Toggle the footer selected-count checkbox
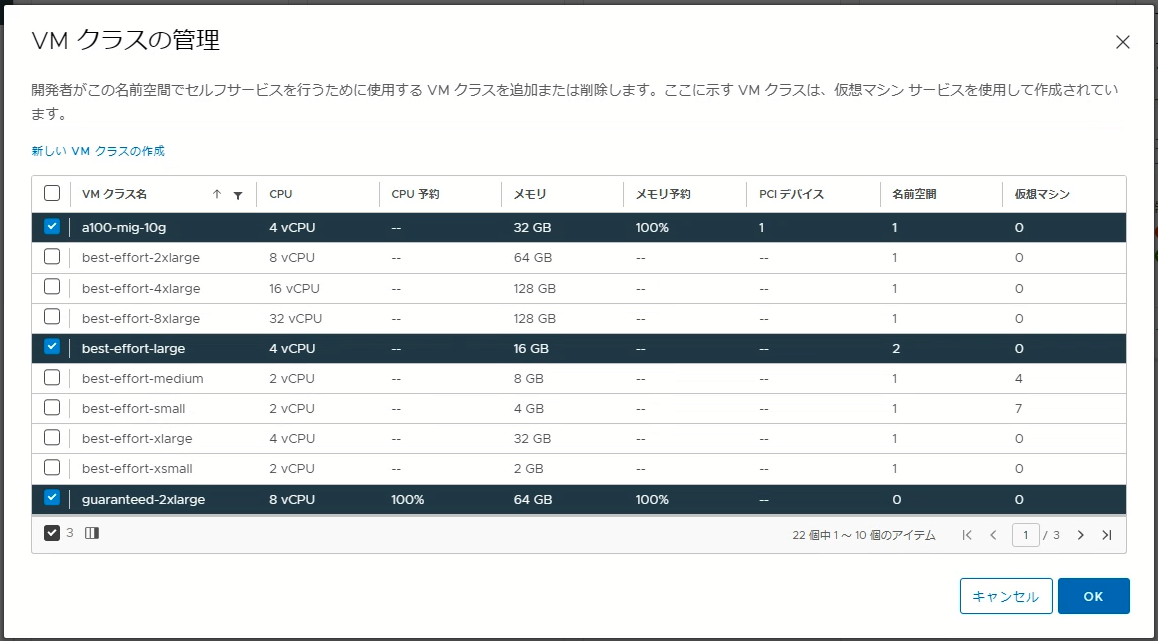The image size is (1158, 641). pyautogui.click(x=52, y=533)
